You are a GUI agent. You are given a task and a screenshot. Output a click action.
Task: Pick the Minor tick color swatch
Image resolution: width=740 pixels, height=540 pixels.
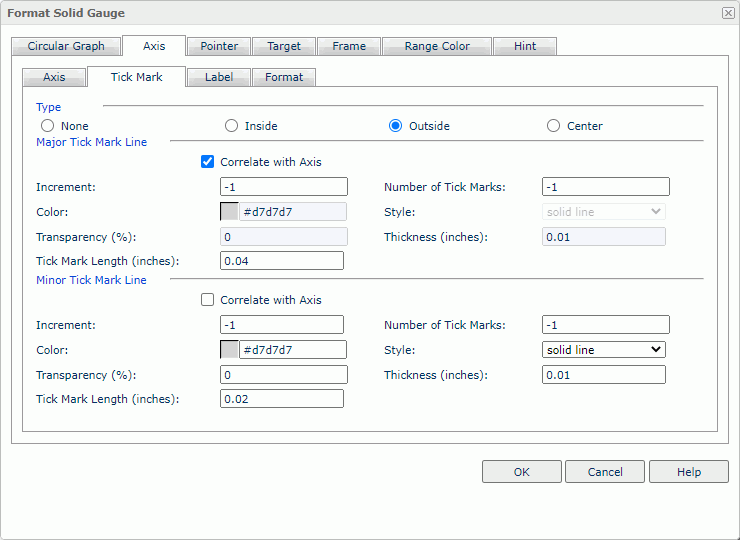click(229, 349)
